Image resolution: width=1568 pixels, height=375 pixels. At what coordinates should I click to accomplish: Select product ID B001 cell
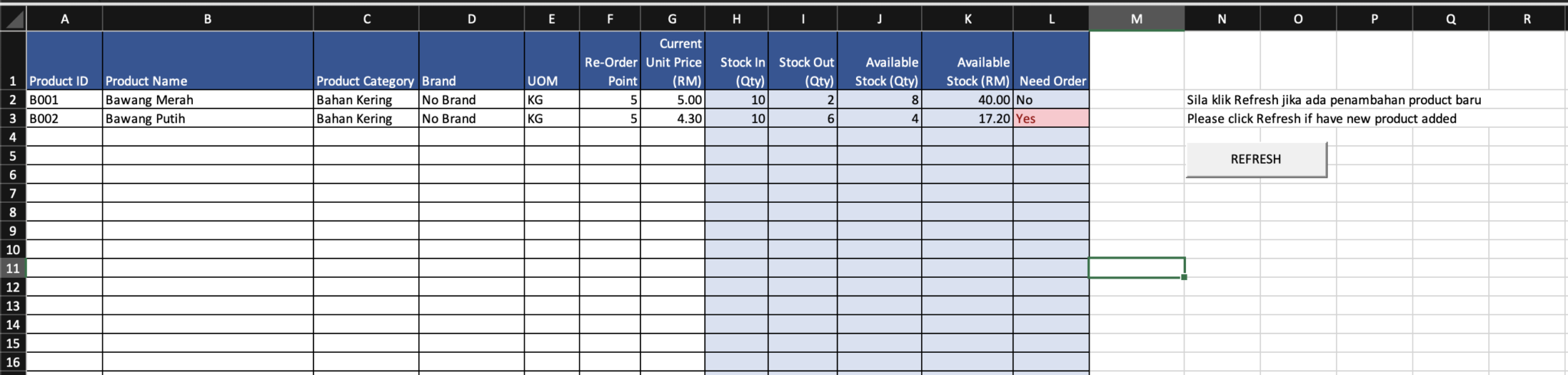(x=64, y=99)
